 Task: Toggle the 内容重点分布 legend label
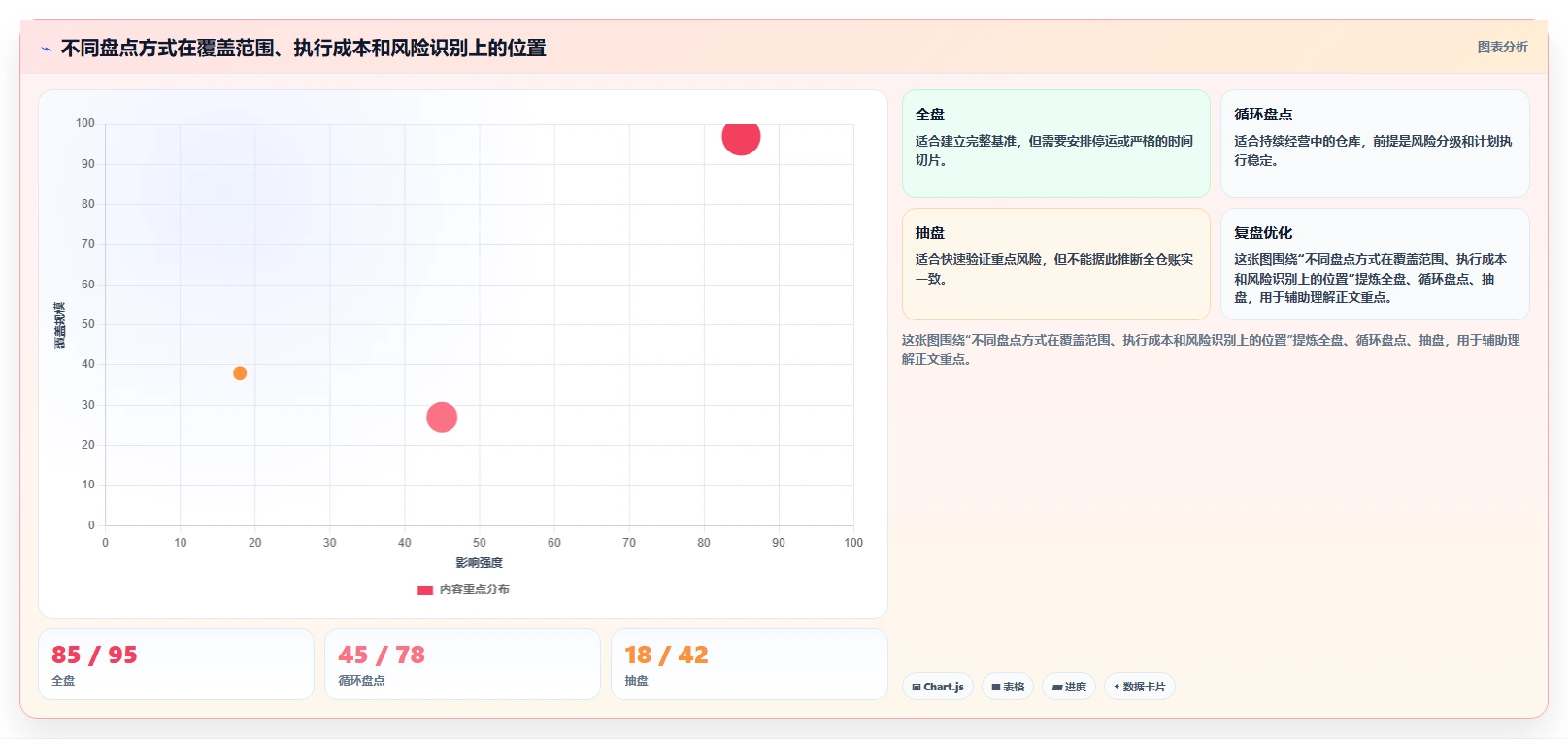click(x=474, y=589)
